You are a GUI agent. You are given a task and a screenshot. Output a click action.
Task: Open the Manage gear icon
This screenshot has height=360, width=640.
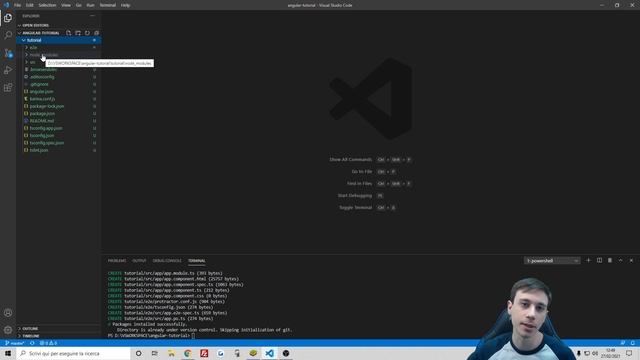[8, 330]
